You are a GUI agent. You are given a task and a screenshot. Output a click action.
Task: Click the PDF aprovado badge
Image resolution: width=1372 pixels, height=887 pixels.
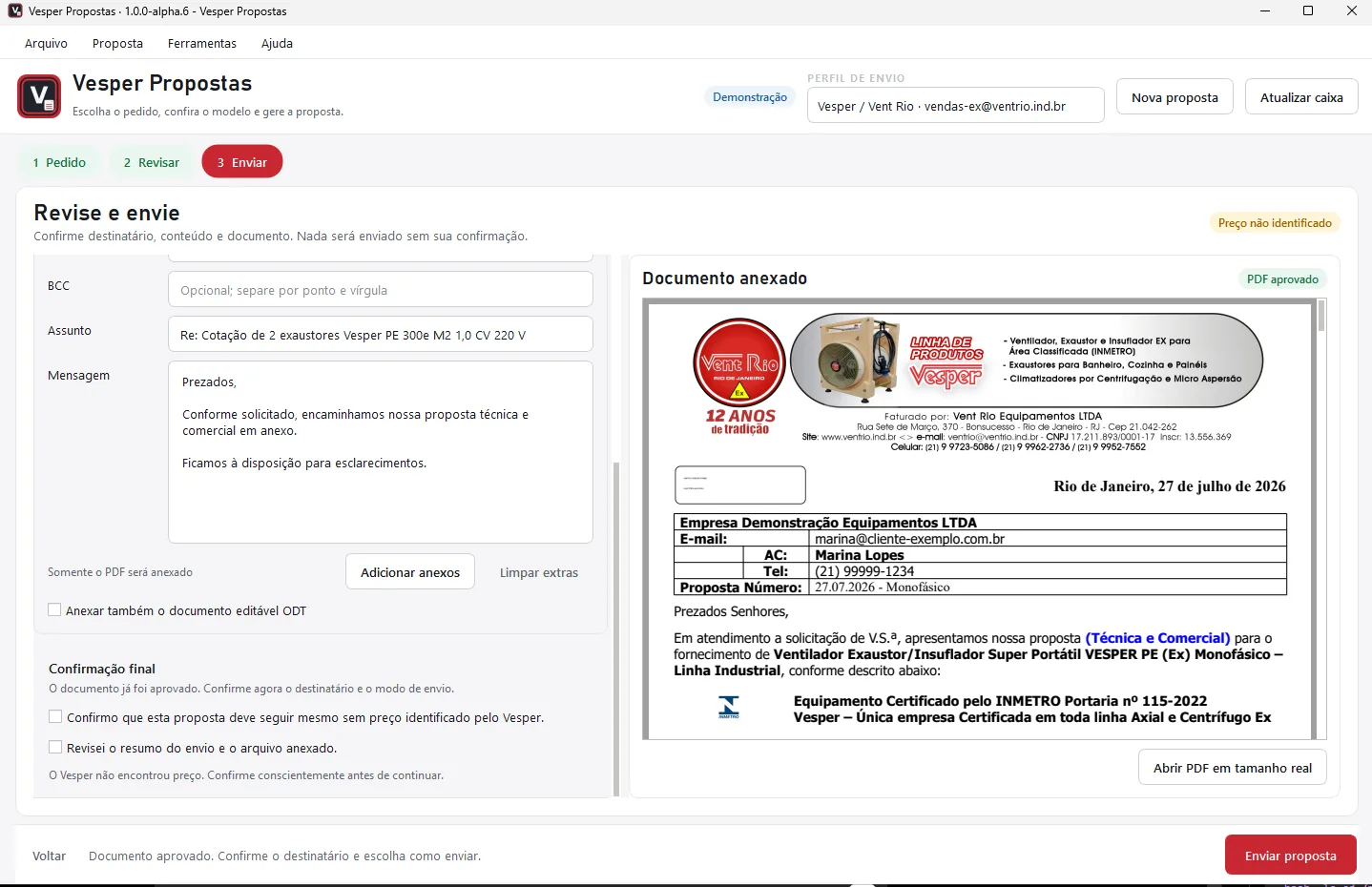click(1282, 279)
